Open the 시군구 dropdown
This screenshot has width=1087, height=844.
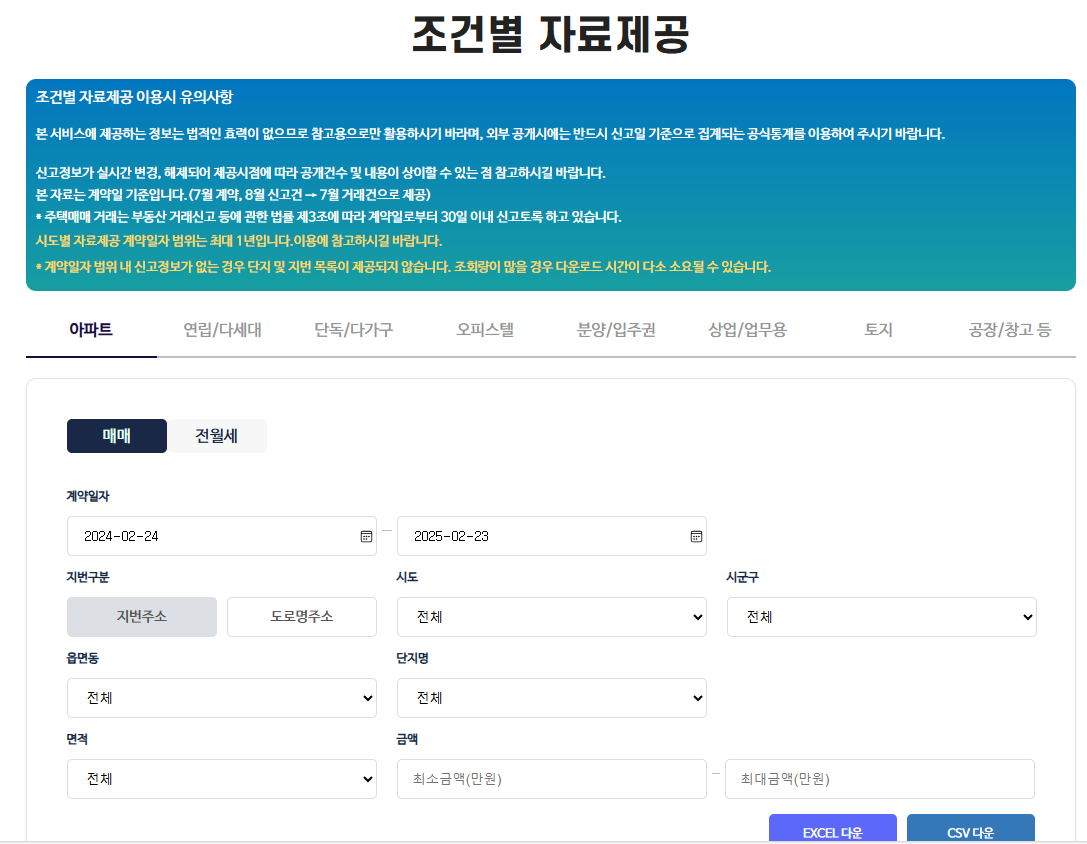(881, 617)
